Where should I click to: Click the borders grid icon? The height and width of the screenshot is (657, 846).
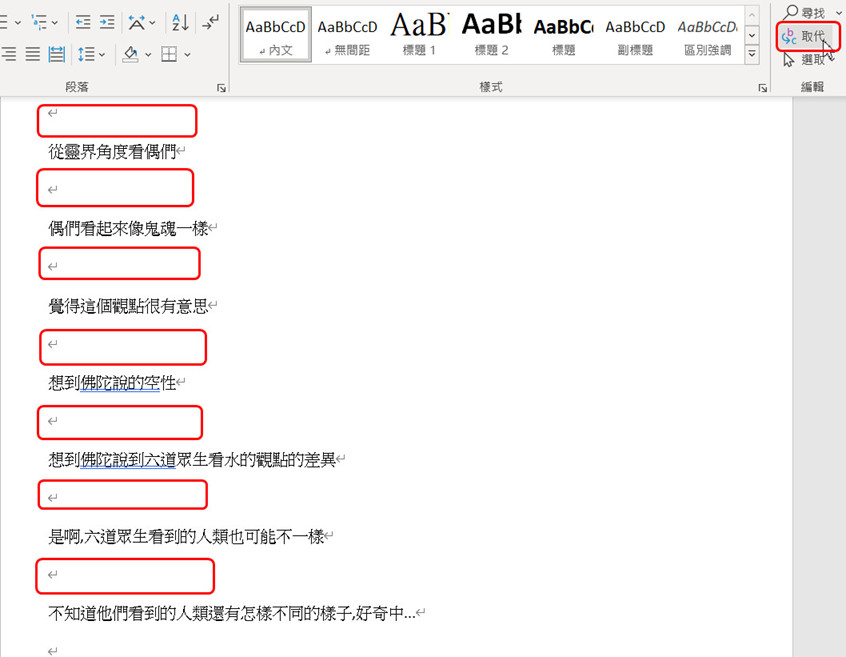[170, 54]
